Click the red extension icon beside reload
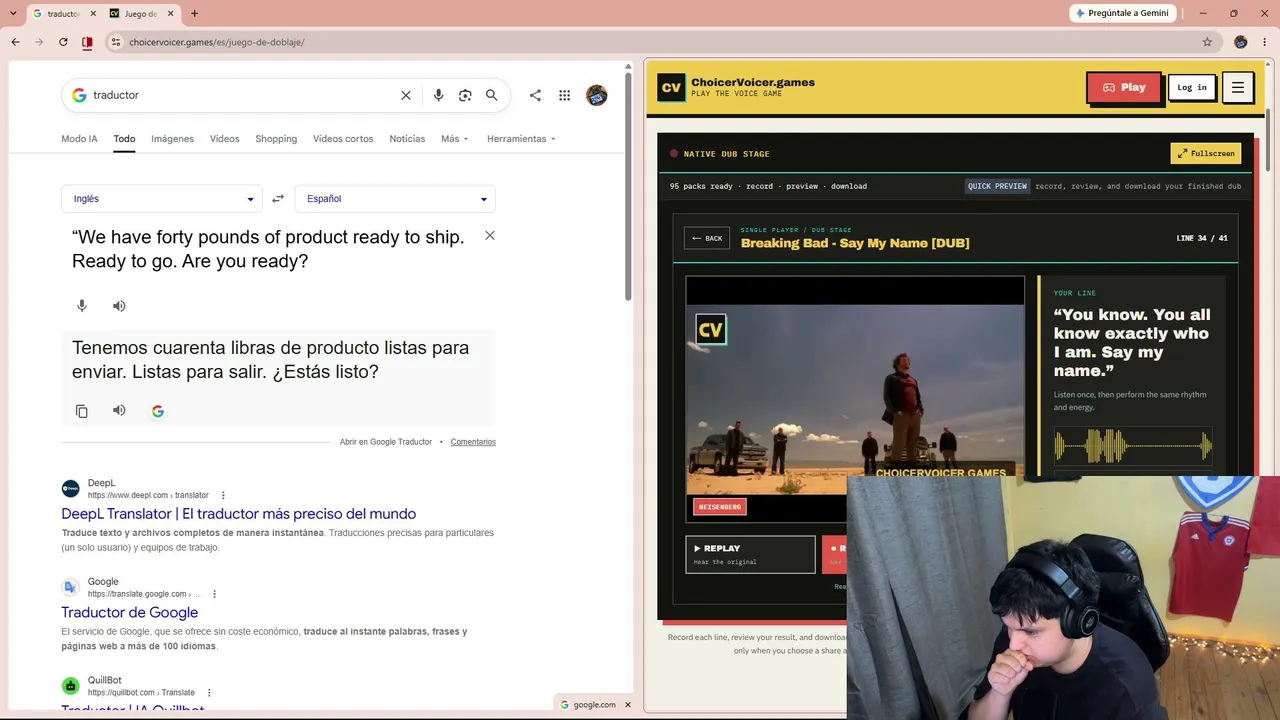 click(87, 42)
